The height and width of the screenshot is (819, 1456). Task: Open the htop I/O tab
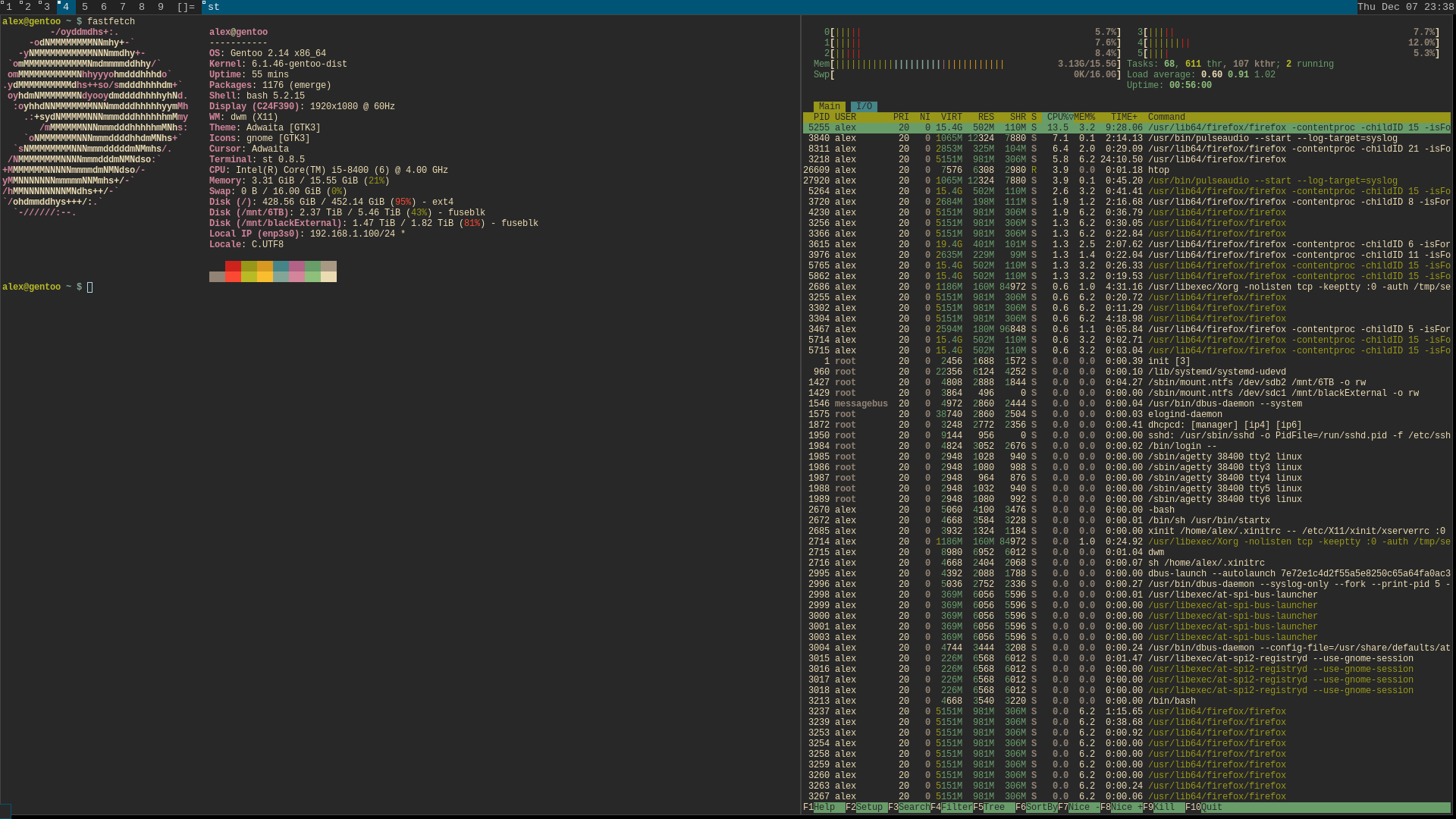[x=864, y=107]
